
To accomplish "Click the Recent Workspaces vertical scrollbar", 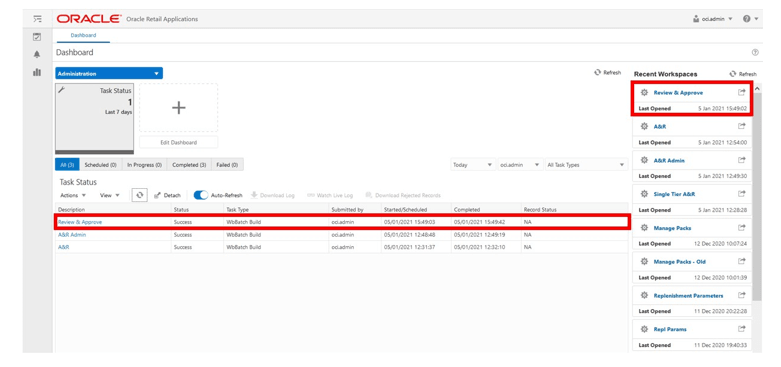I will 757,196.
